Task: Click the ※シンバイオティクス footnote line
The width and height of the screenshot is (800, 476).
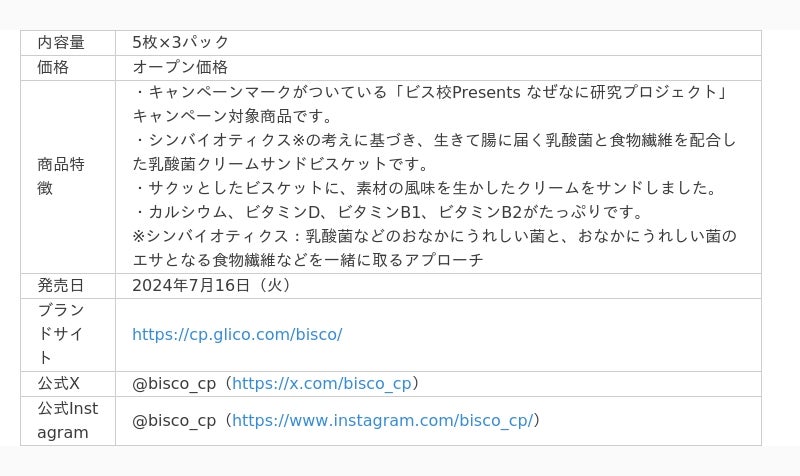Action: [x=434, y=236]
